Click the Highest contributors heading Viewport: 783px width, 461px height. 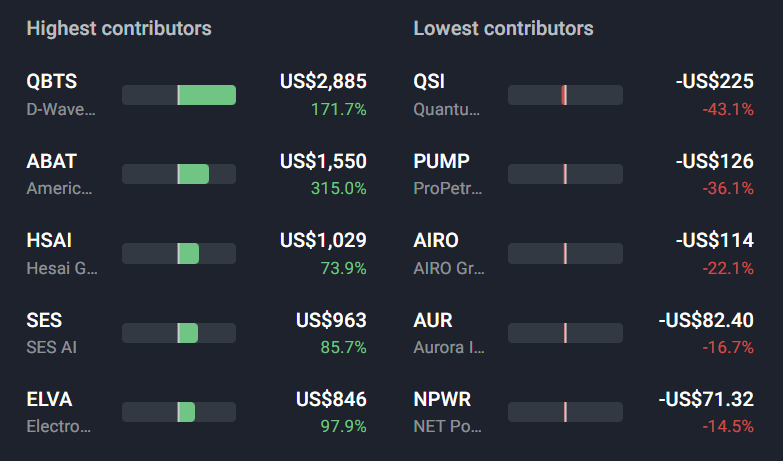click(119, 28)
